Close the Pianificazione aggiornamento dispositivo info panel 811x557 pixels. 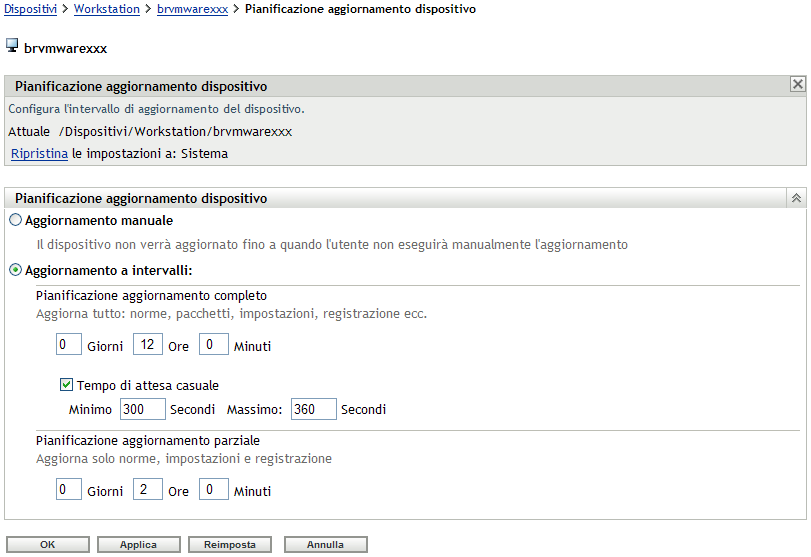tap(797, 85)
